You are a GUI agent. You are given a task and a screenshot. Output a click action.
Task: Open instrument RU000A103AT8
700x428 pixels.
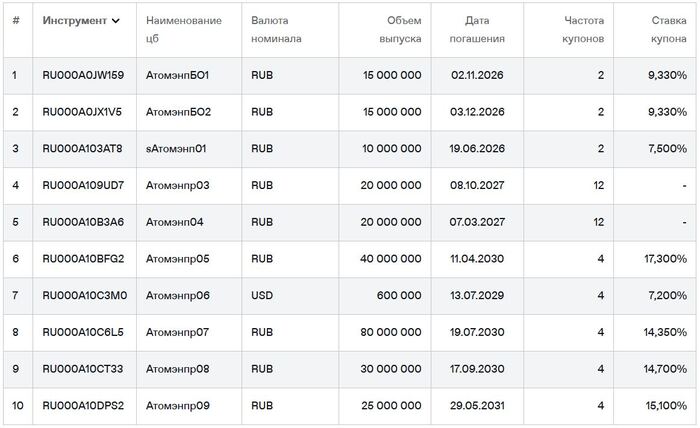click(x=82, y=149)
